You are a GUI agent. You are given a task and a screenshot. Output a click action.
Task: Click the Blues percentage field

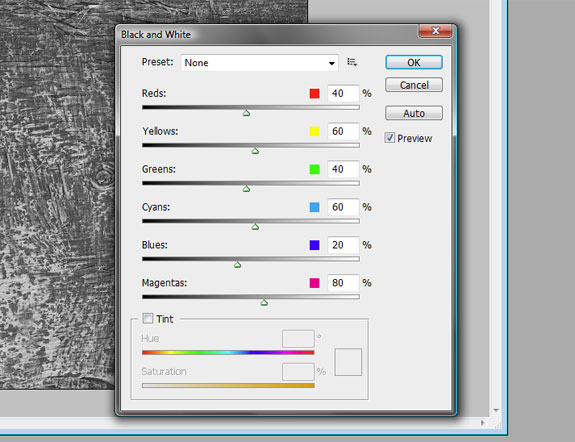pos(343,245)
